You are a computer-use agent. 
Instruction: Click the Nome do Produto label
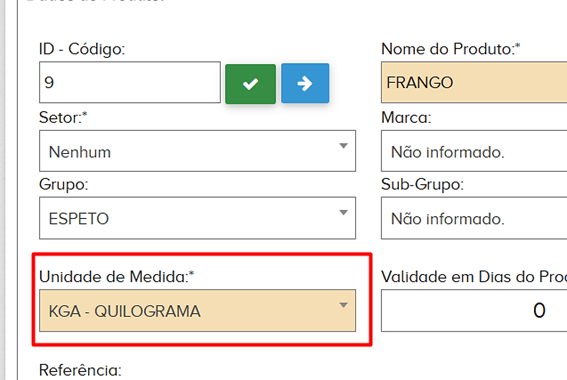(x=451, y=49)
